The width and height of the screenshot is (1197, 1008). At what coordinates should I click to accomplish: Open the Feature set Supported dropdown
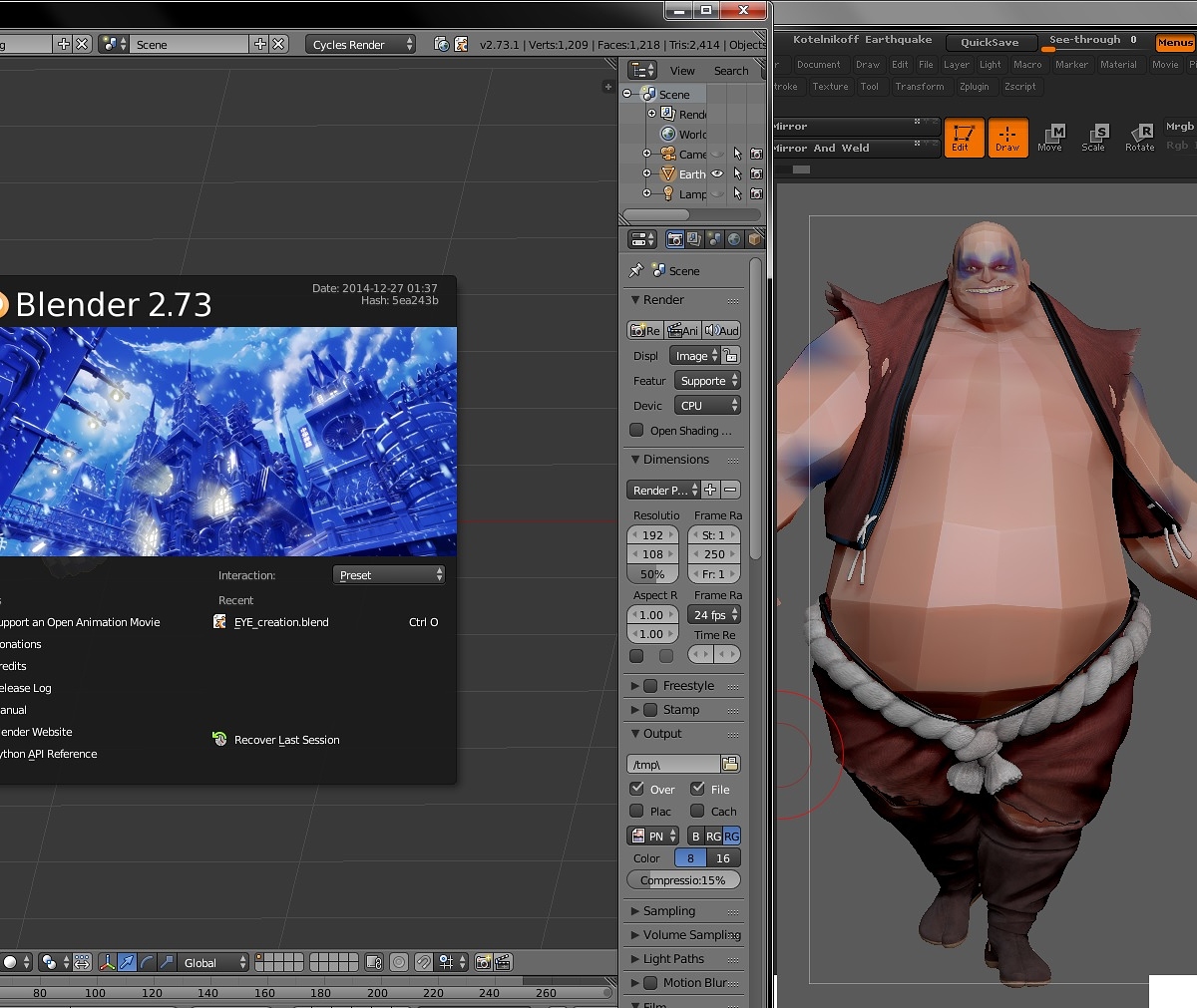click(707, 381)
